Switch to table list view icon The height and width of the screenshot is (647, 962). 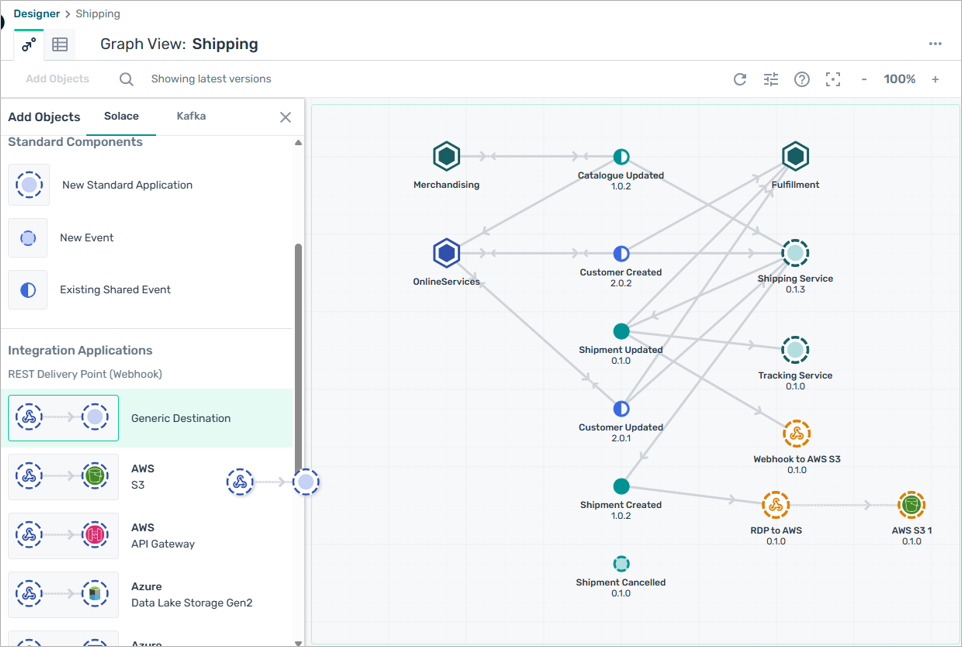pyautogui.click(x=60, y=44)
